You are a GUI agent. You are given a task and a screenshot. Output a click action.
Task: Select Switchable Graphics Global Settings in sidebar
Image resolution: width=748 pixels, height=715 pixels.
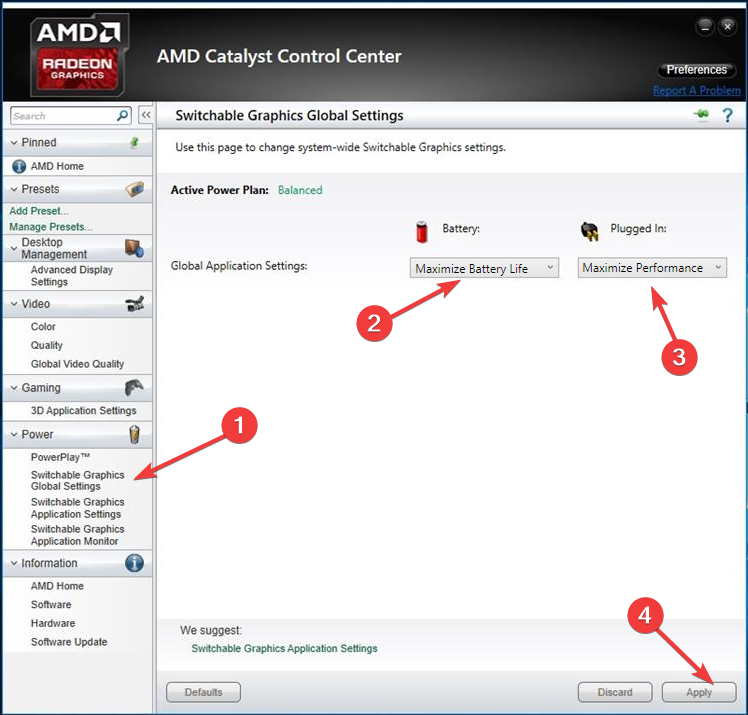(x=77, y=480)
